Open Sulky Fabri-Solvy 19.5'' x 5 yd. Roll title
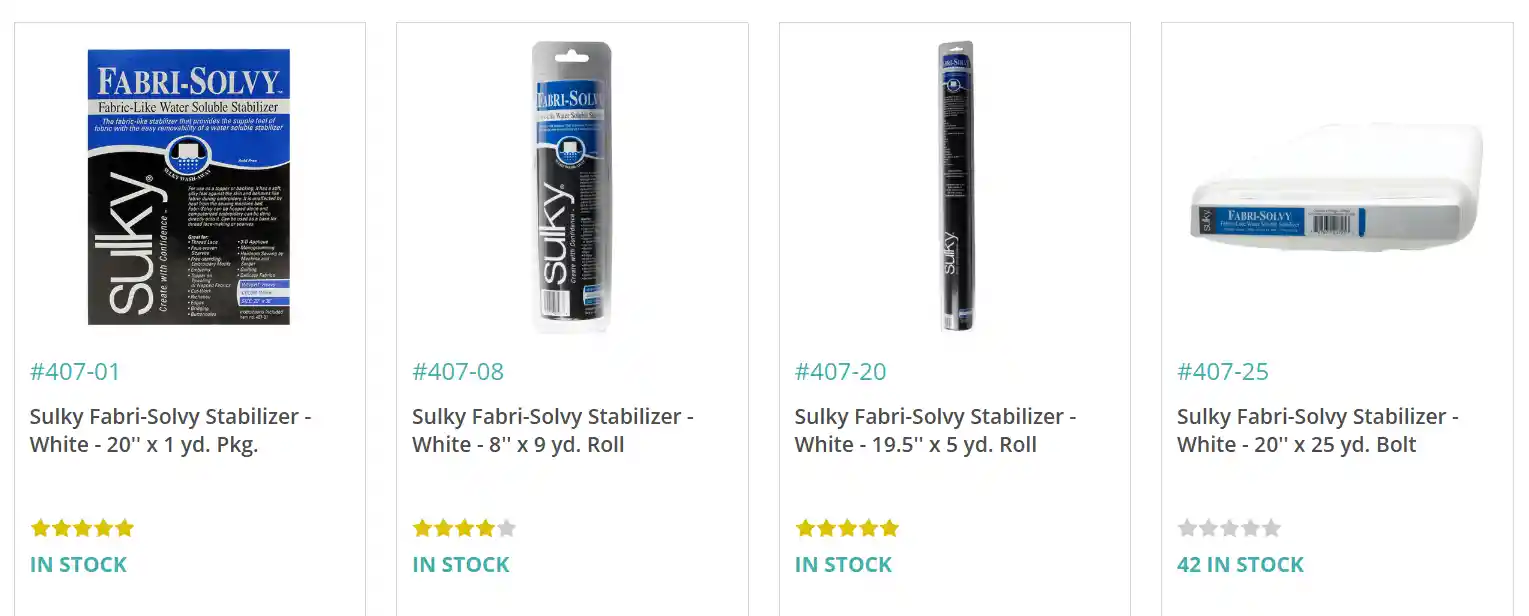The width and height of the screenshot is (1529, 616). (936, 430)
